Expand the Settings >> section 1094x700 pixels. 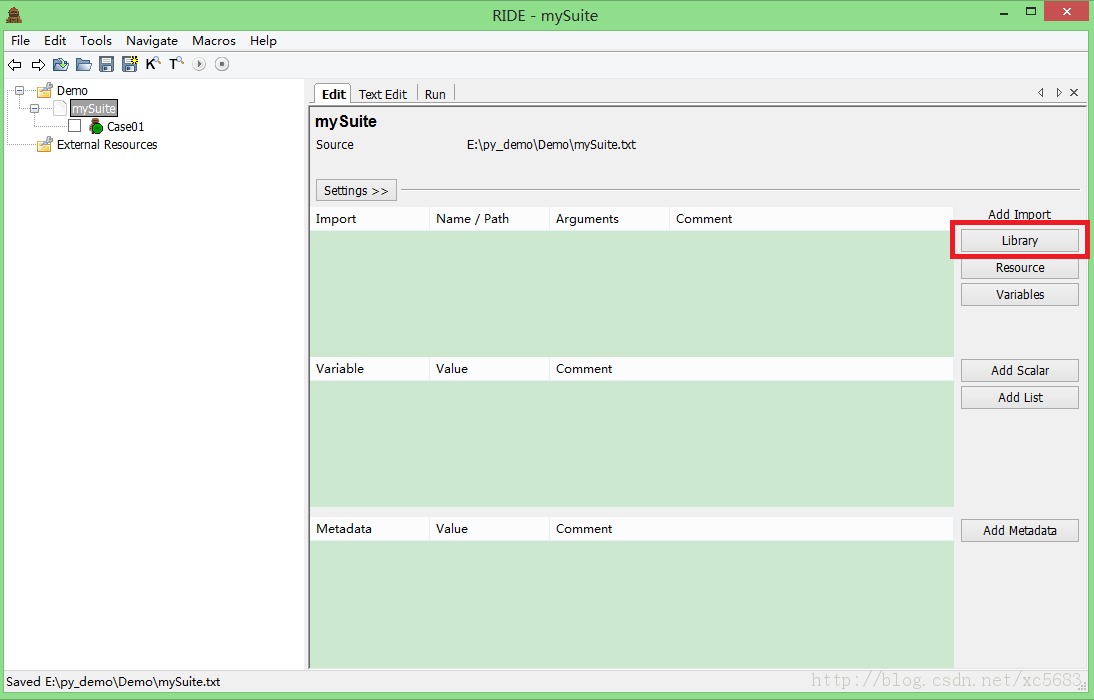pos(356,190)
